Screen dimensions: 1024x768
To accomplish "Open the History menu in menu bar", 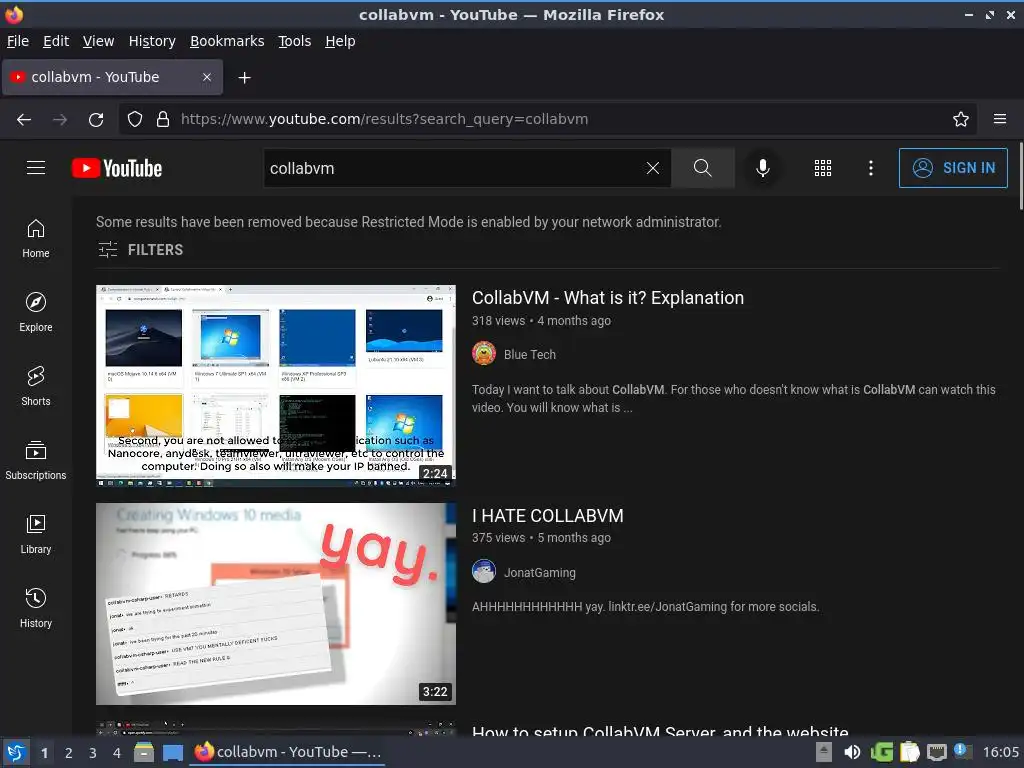I will point(152,41).
